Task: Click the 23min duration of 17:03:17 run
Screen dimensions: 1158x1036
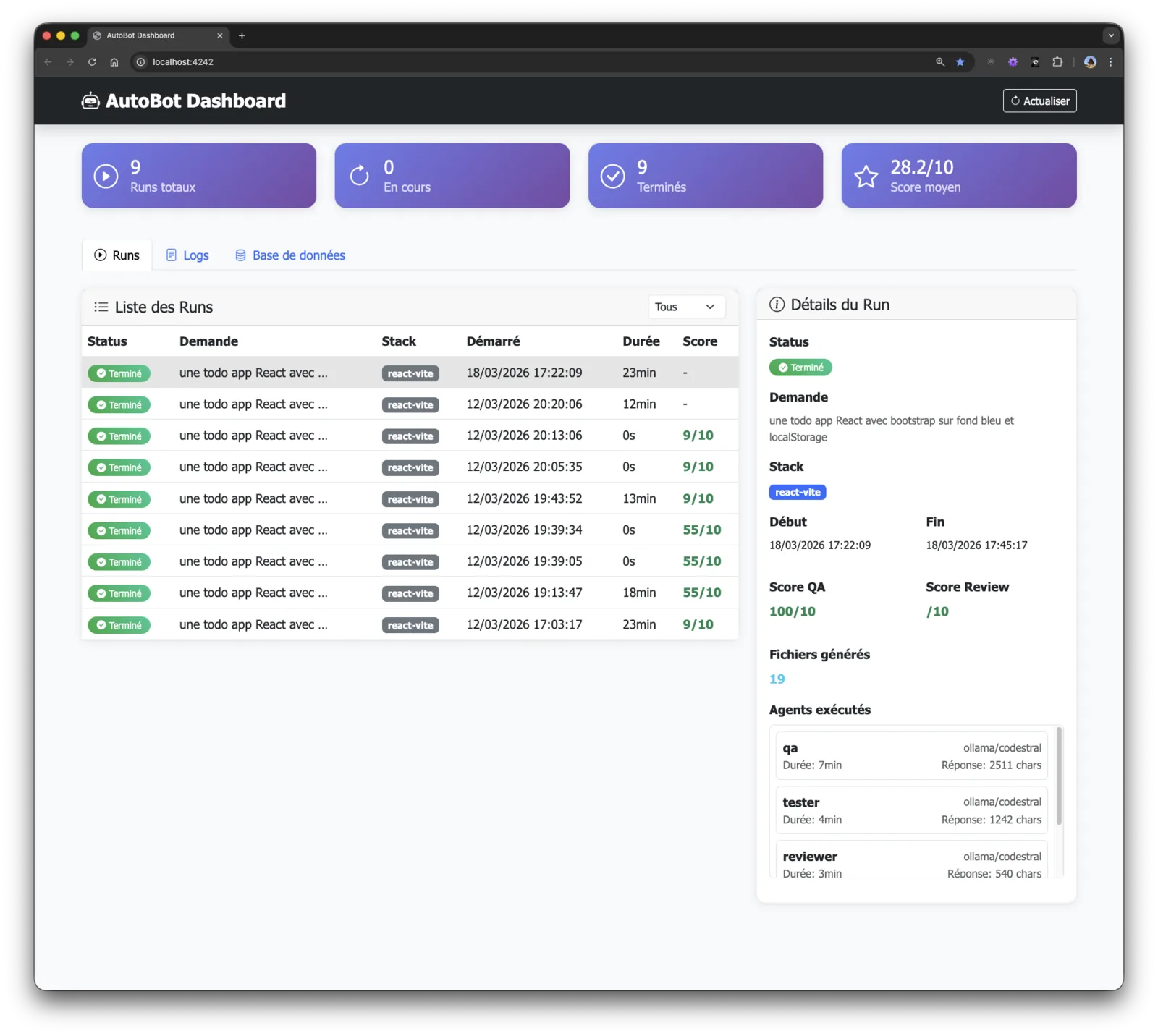Action: click(639, 624)
